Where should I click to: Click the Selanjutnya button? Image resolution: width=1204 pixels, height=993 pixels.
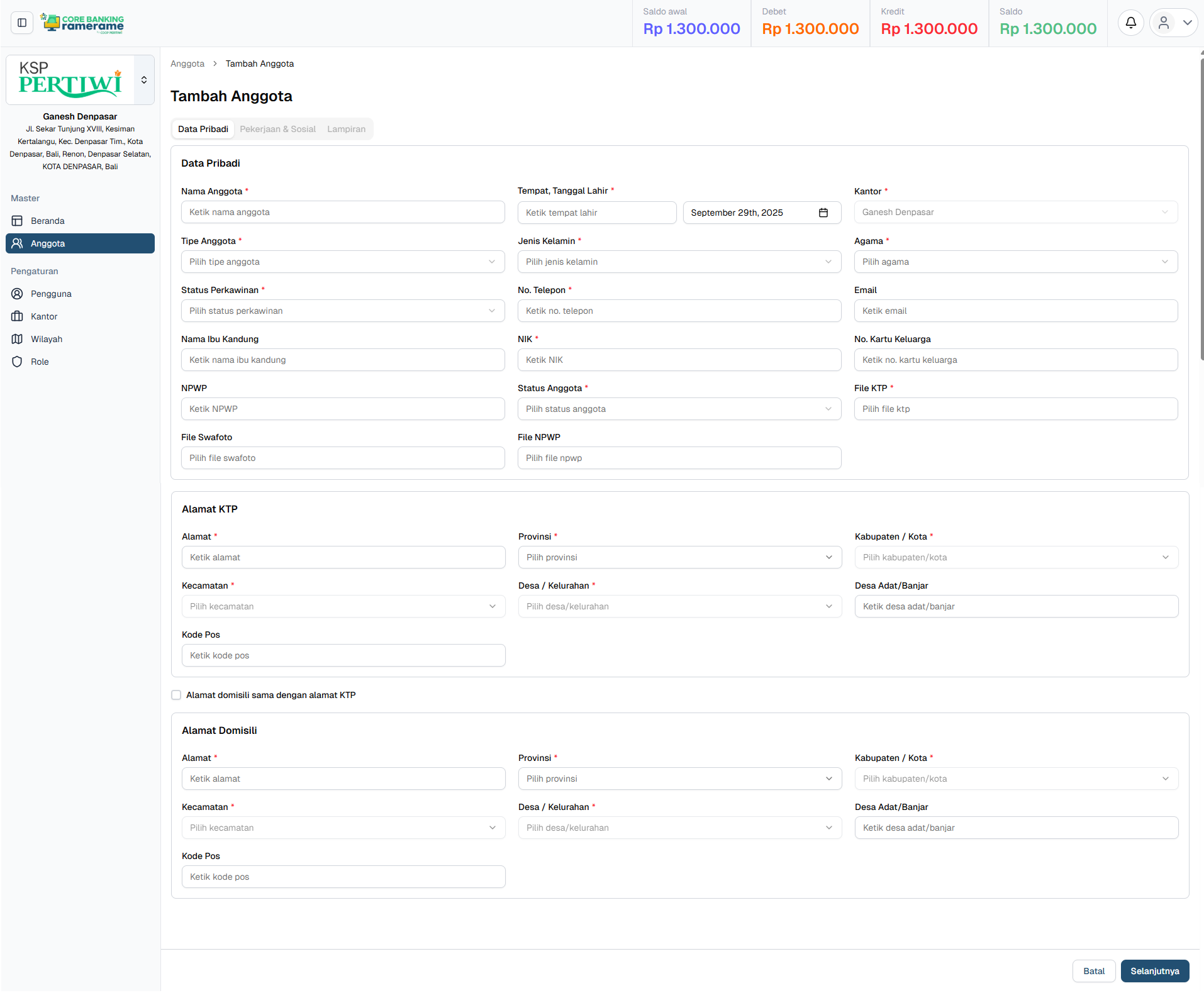[x=1155, y=971]
